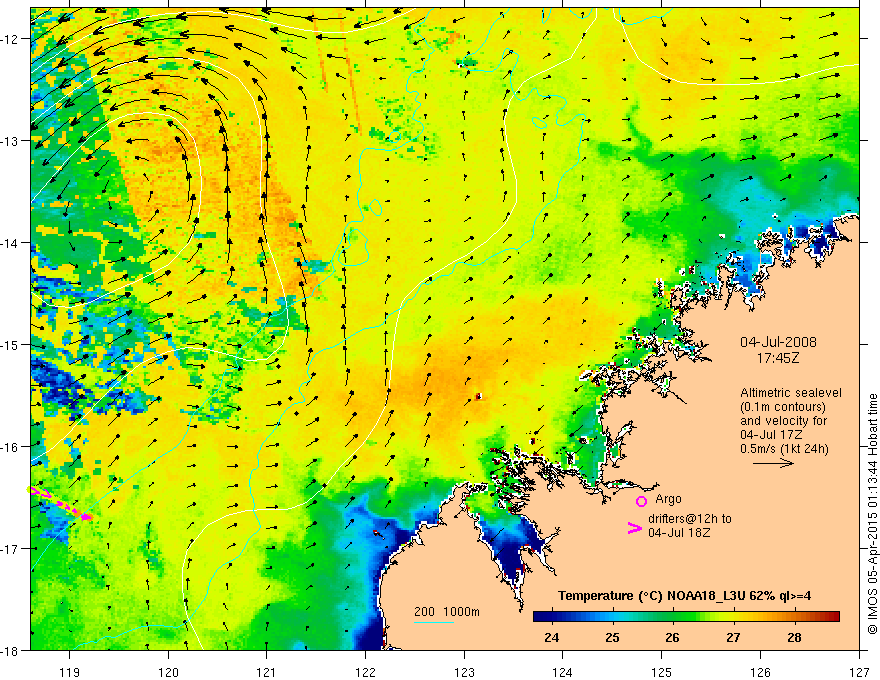Click the magenta Argo circle legend symbol
880x680 pixels.
[x=641, y=501]
